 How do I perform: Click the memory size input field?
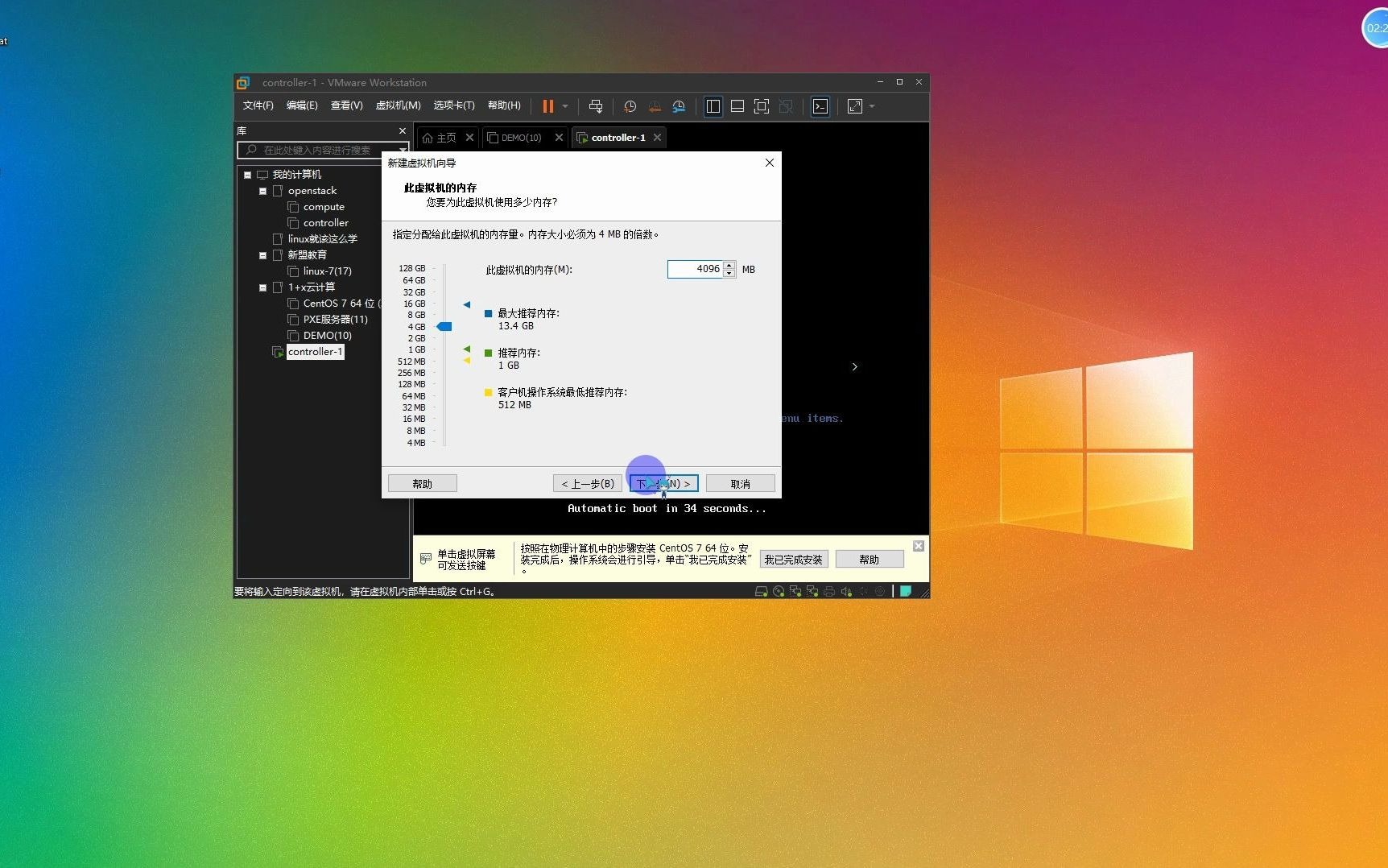(x=695, y=269)
